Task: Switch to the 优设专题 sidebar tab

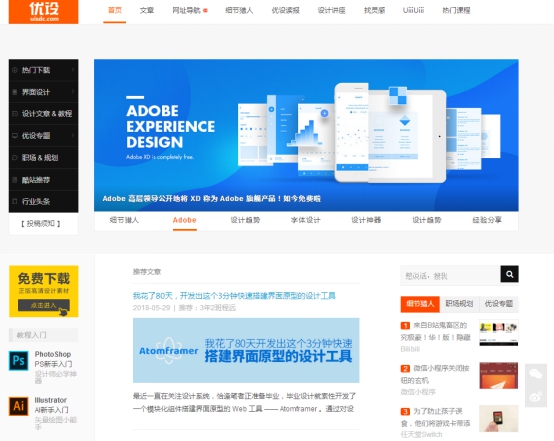Action: [499, 304]
